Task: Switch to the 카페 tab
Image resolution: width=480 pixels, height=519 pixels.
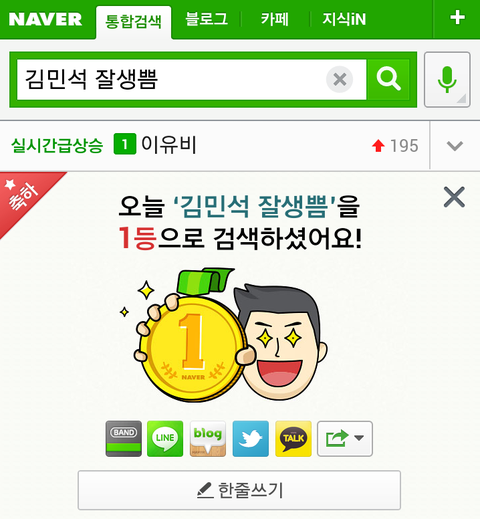Action: tap(275, 19)
